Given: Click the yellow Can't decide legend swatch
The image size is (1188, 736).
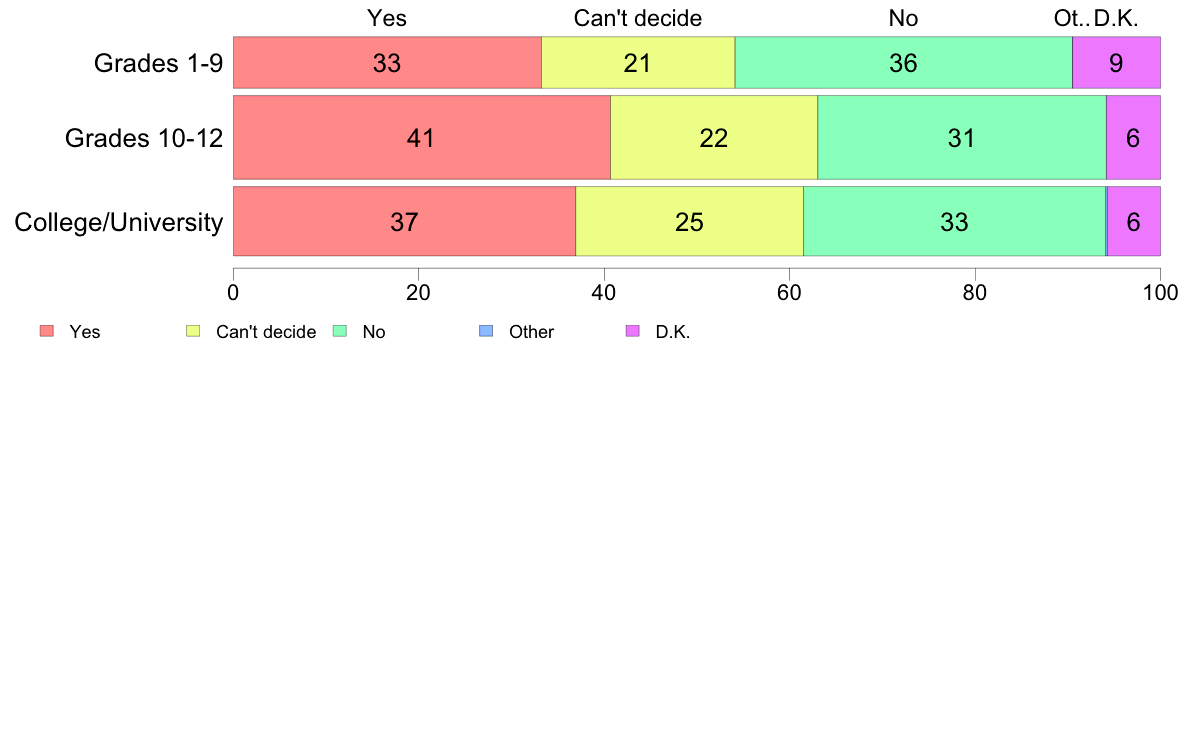Looking at the screenshot, I should (193, 331).
